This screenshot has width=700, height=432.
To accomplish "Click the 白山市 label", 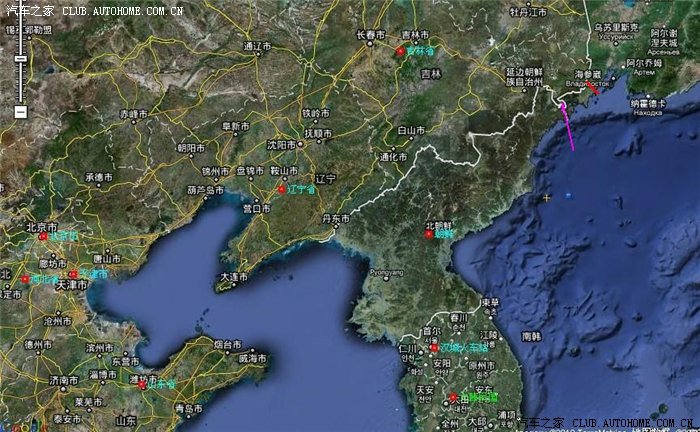I will 411,130.
